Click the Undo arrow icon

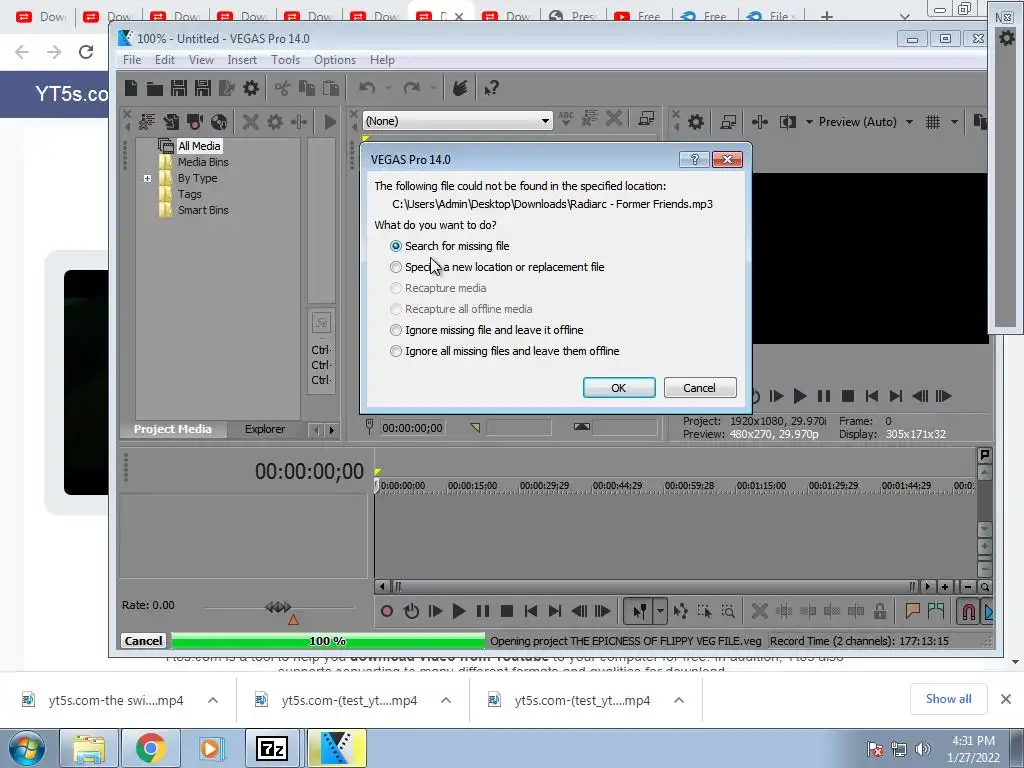(367, 88)
